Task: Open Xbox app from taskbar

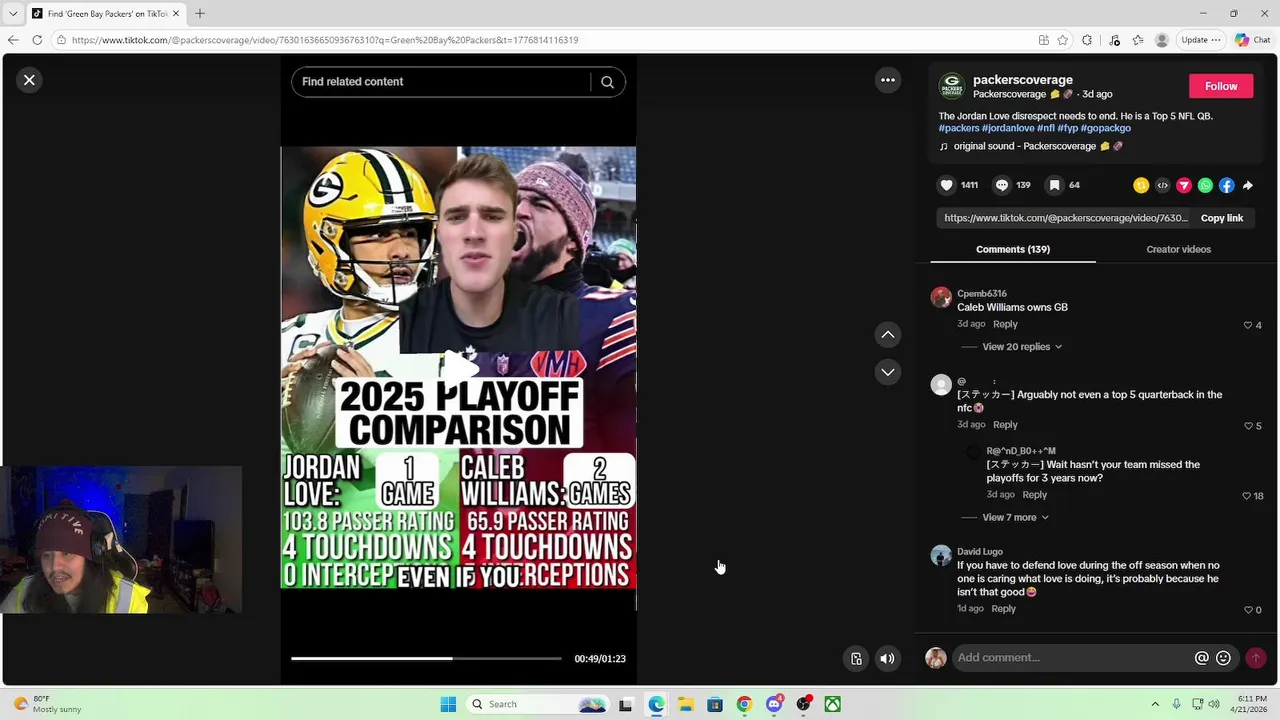Action: click(832, 704)
